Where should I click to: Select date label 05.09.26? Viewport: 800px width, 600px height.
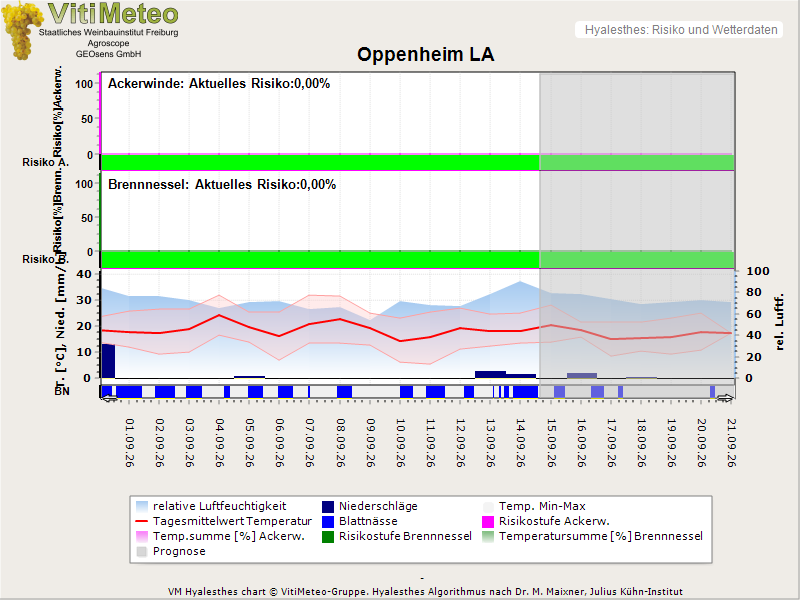pyautogui.click(x=250, y=442)
